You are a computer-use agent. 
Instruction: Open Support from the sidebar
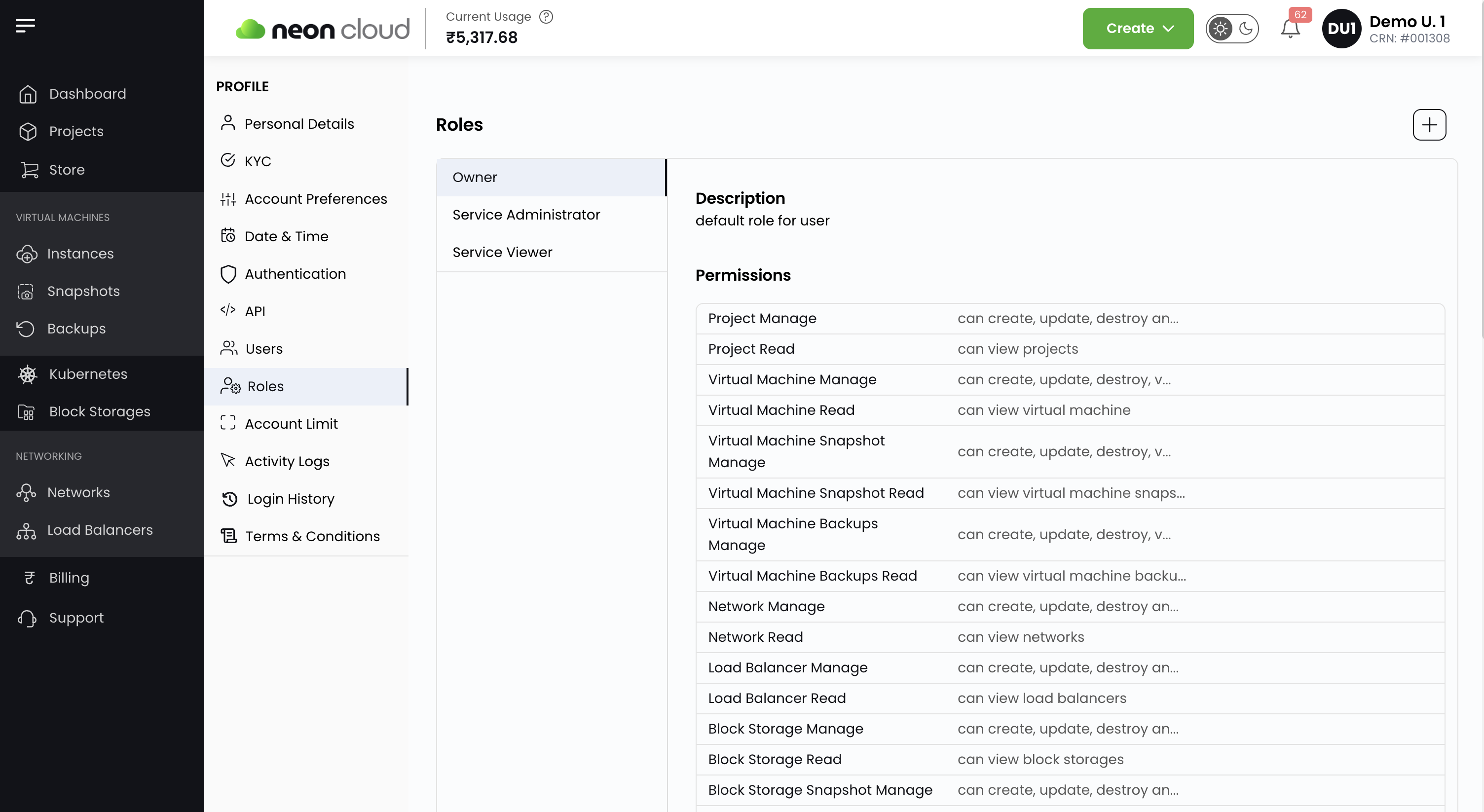[x=76, y=617]
